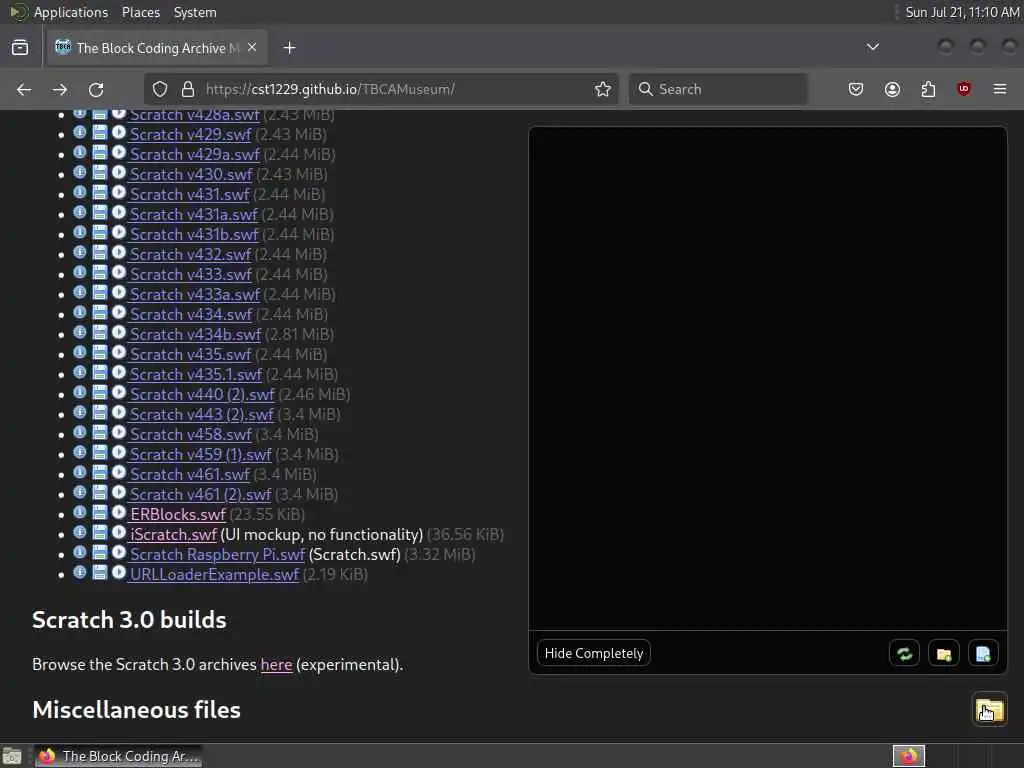Click the play icon for Scratch v435.swf

pyautogui.click(x=119, y=353)
